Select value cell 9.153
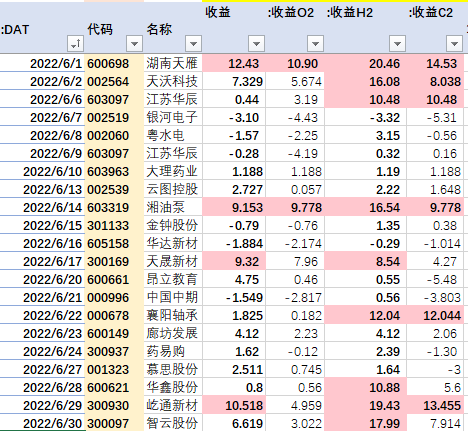Image resolution: width=468 pixels, height=431 pixels. (x=234, y=207)
